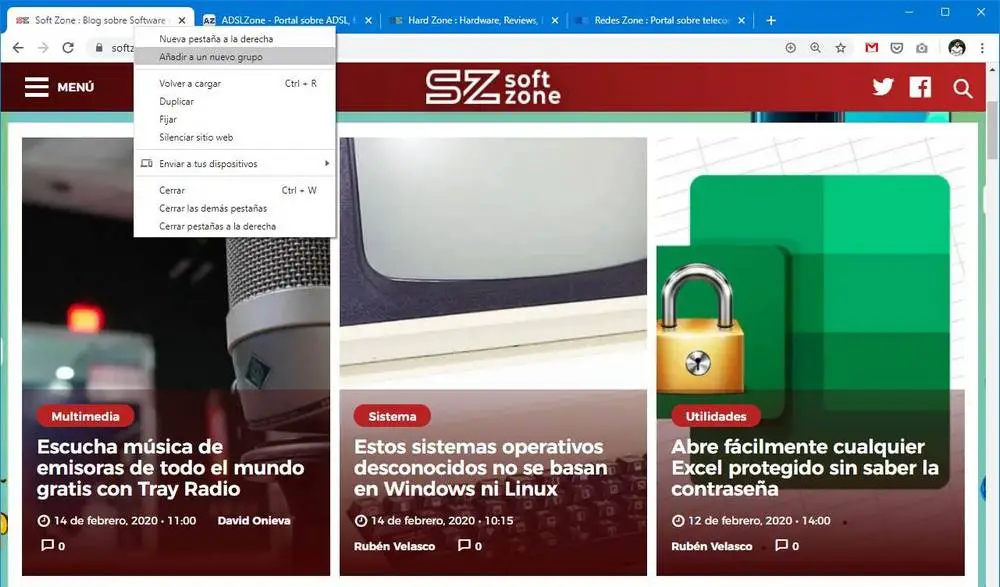Image resolution: width=1000 pixels, height=587 pixels.
Task: Click the Twitter icon in site header
Action: pyautogui.click(x=883, y=87)
